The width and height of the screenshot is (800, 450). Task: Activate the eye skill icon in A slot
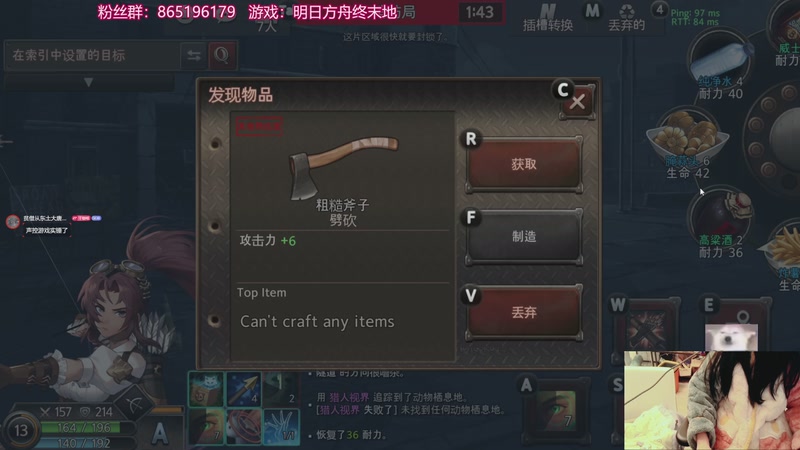(x=556, y=409)
